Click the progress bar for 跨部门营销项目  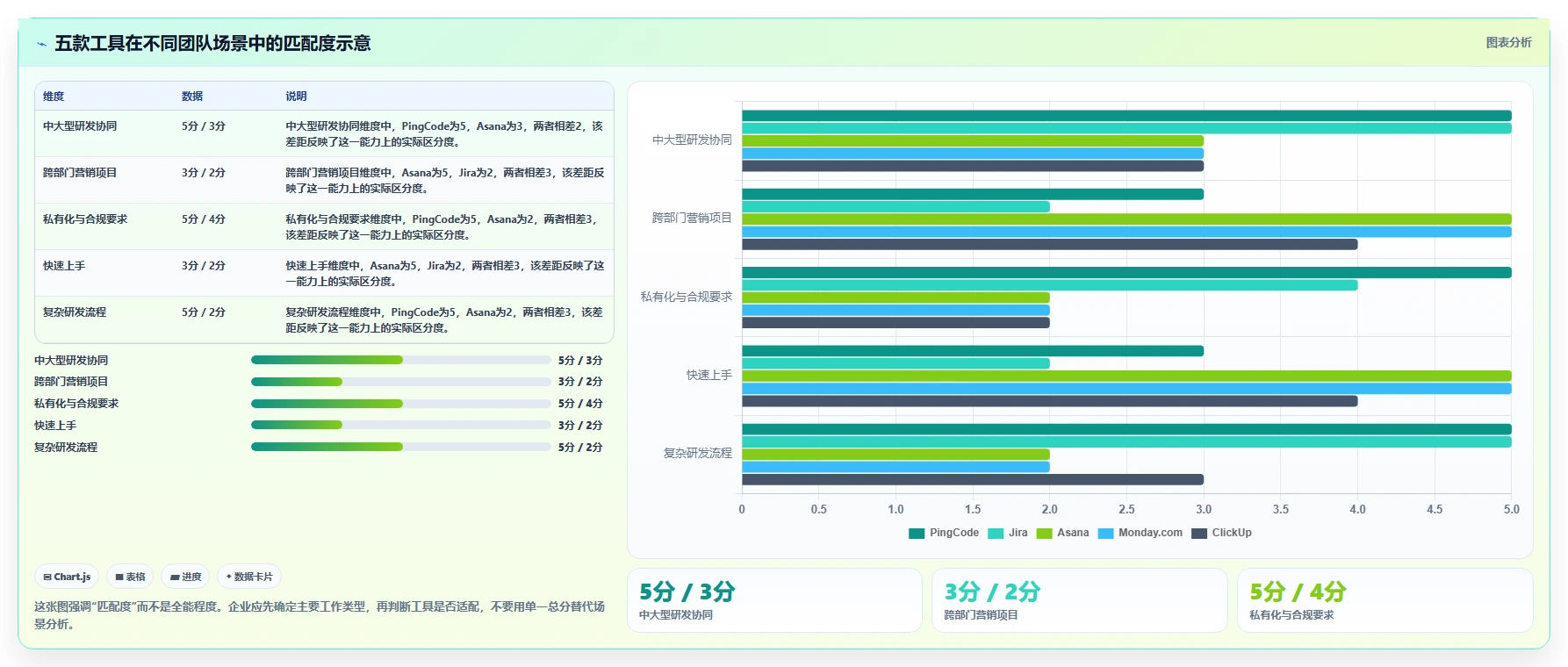[x=400, y=382]
